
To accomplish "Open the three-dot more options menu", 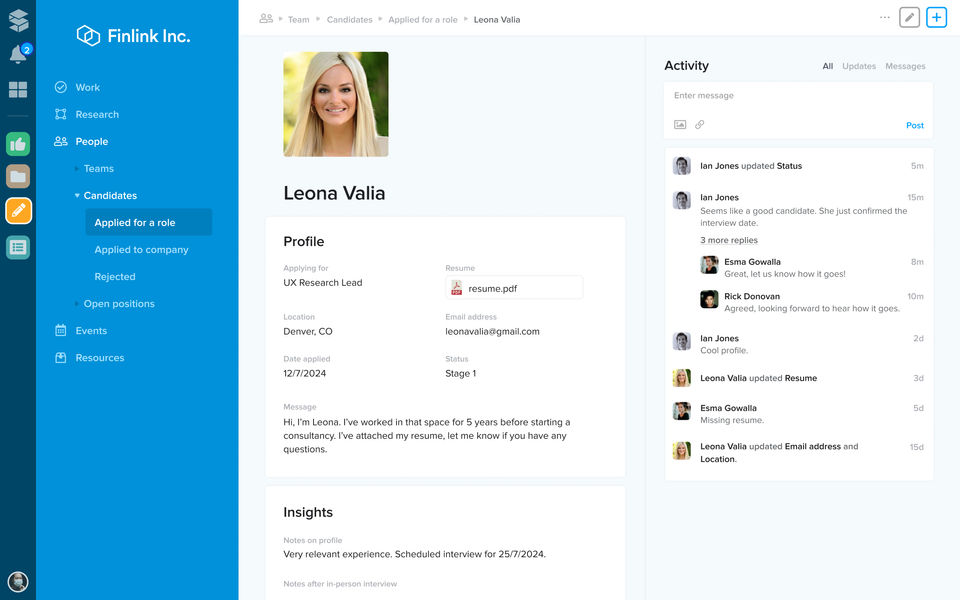I will [885, 17].
